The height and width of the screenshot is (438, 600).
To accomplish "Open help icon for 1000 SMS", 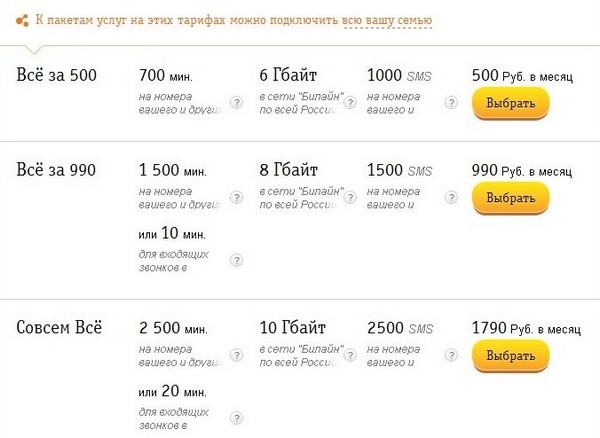I will 452,103.
